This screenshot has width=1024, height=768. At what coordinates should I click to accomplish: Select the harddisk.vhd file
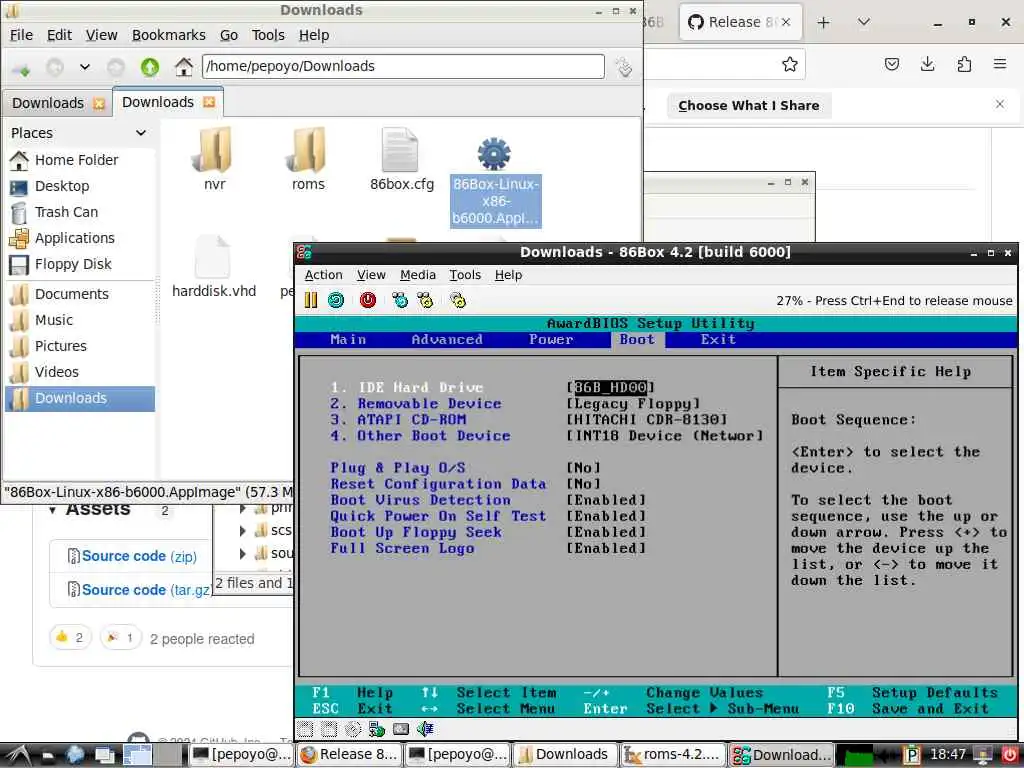click(x=214, y=267)
